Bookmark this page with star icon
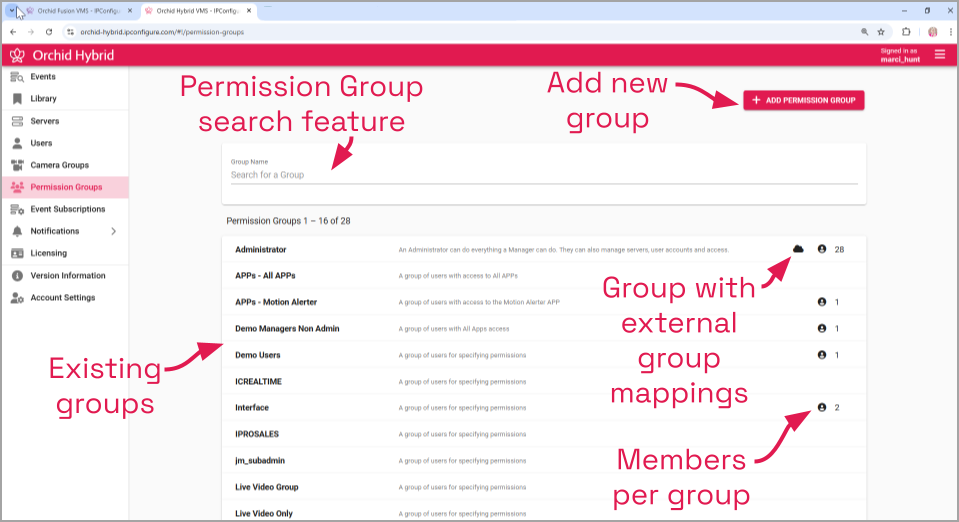The height and width of the screenshot is (522, 959). click(x=881, y=32)
